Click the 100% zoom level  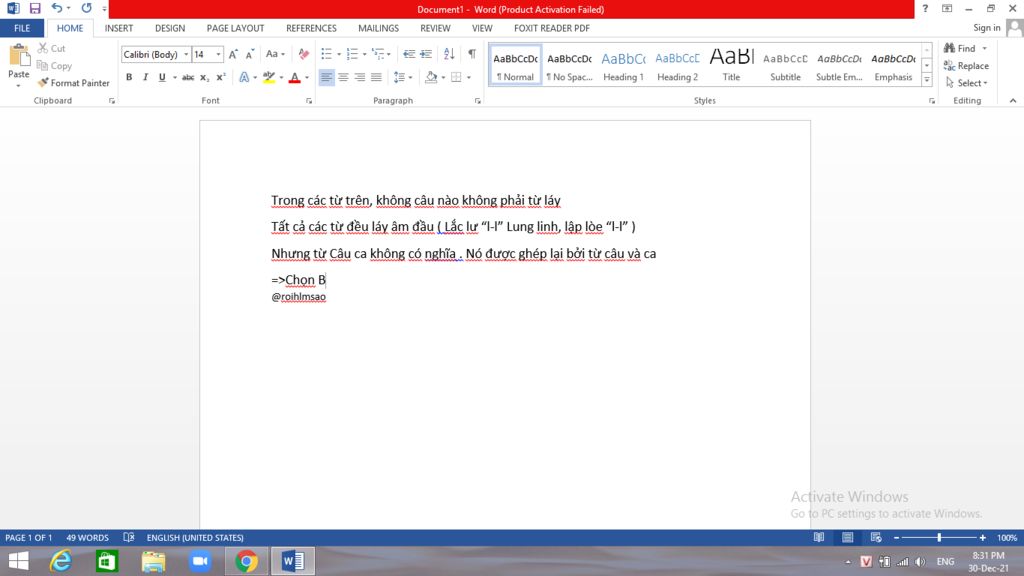(x=1006, y=537)
